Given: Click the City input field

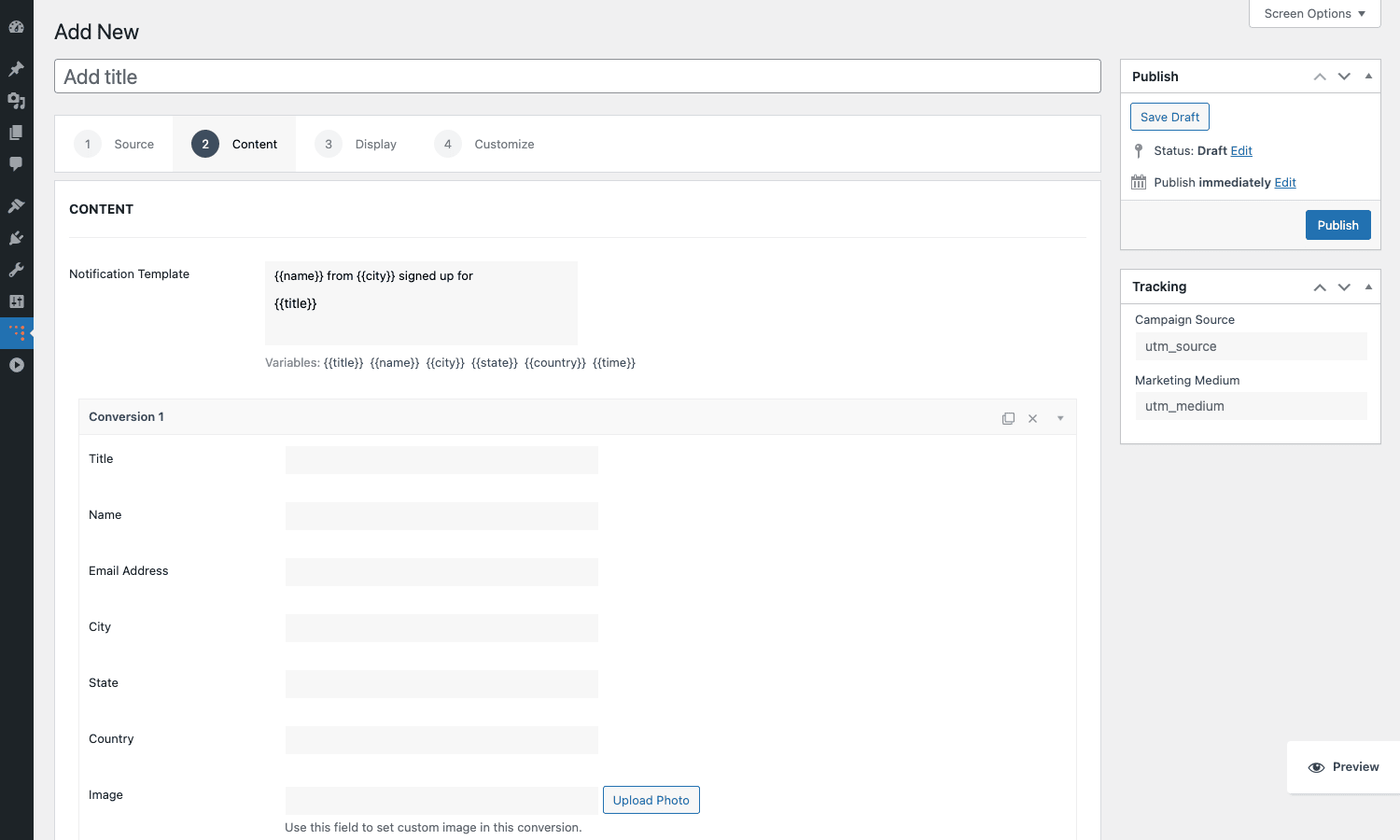Looking at the screenshot, I should pyautogui.click(x=441, y=628).
